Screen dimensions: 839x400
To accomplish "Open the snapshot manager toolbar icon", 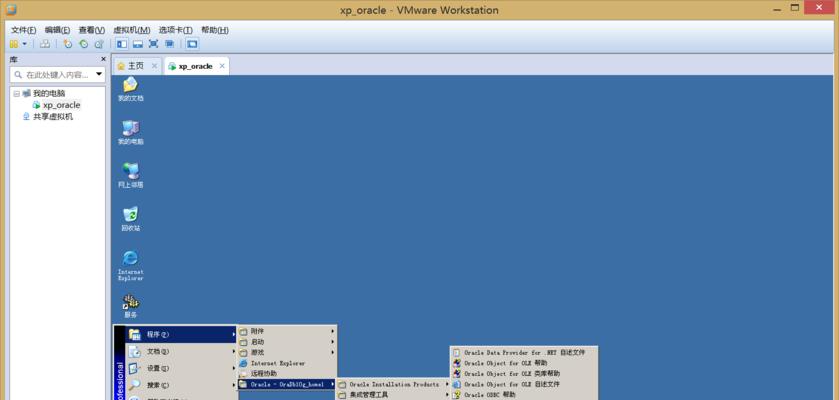I will (x=99, y=44).
